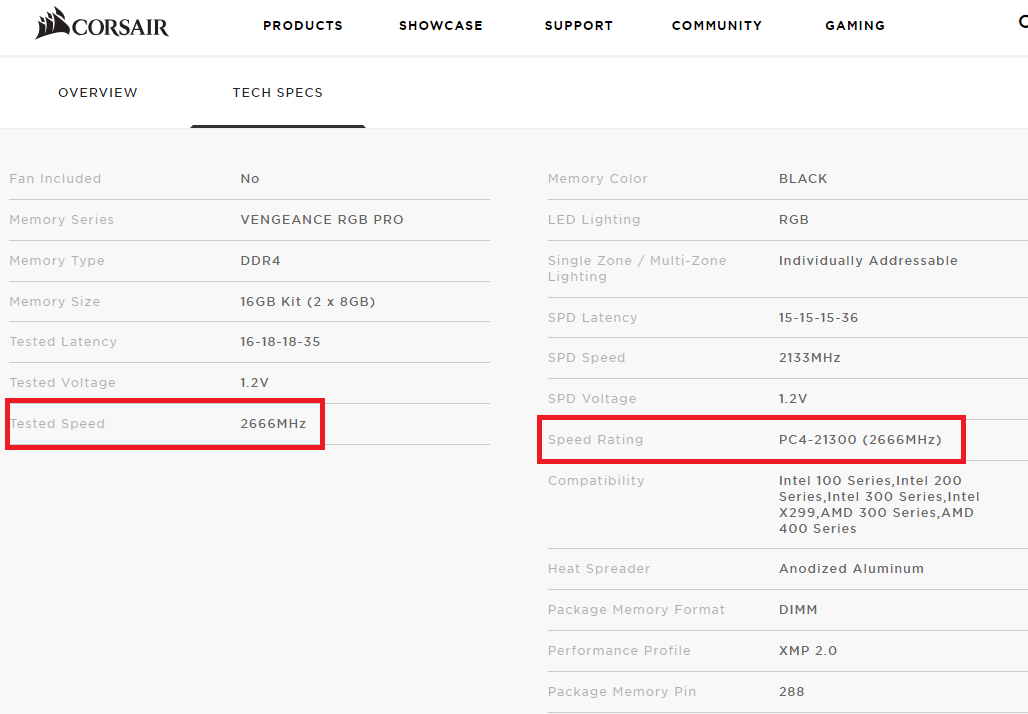Select the DIMM value

coord(798,610)
